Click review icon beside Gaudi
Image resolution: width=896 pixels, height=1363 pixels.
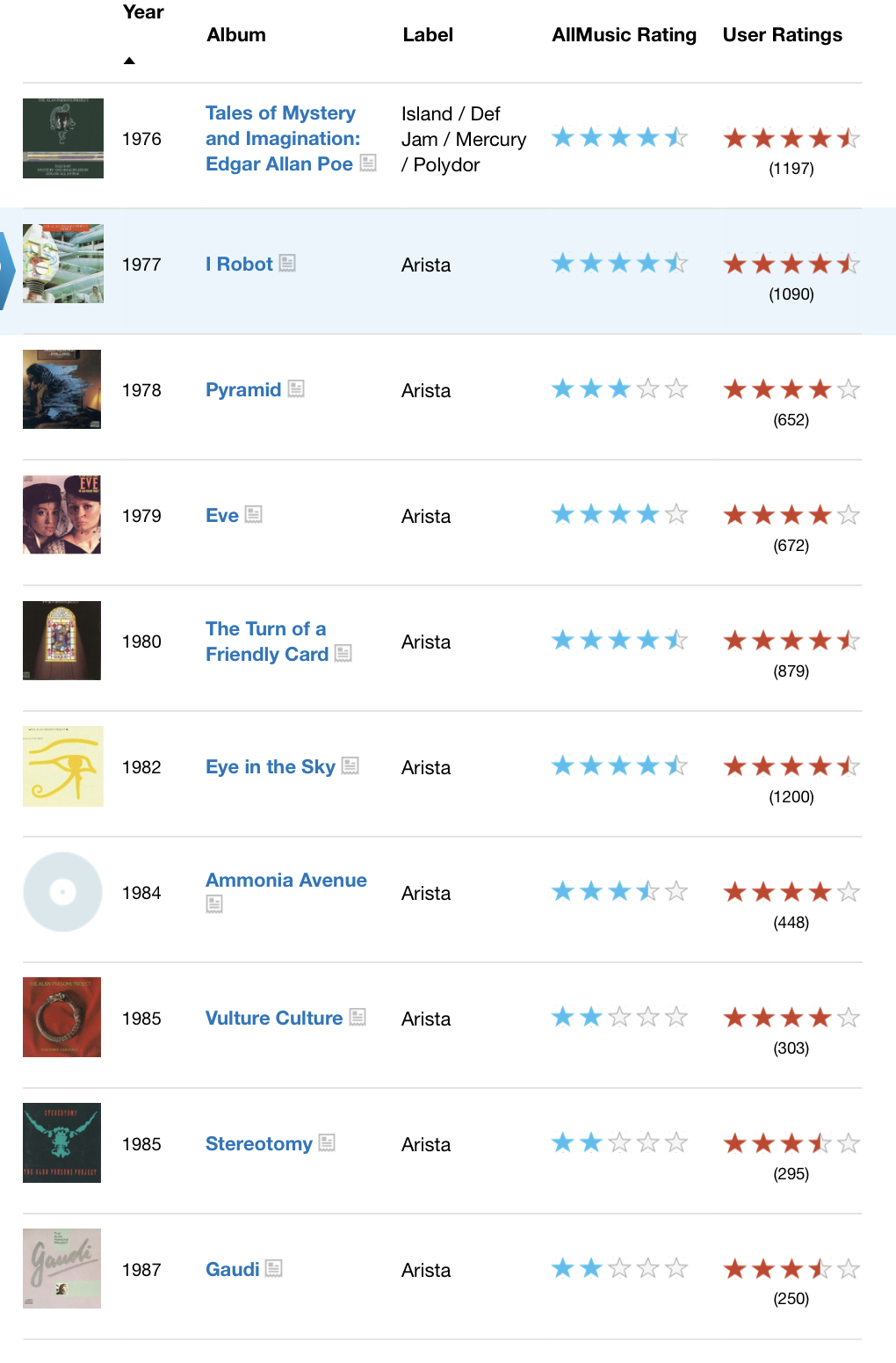274,1268
